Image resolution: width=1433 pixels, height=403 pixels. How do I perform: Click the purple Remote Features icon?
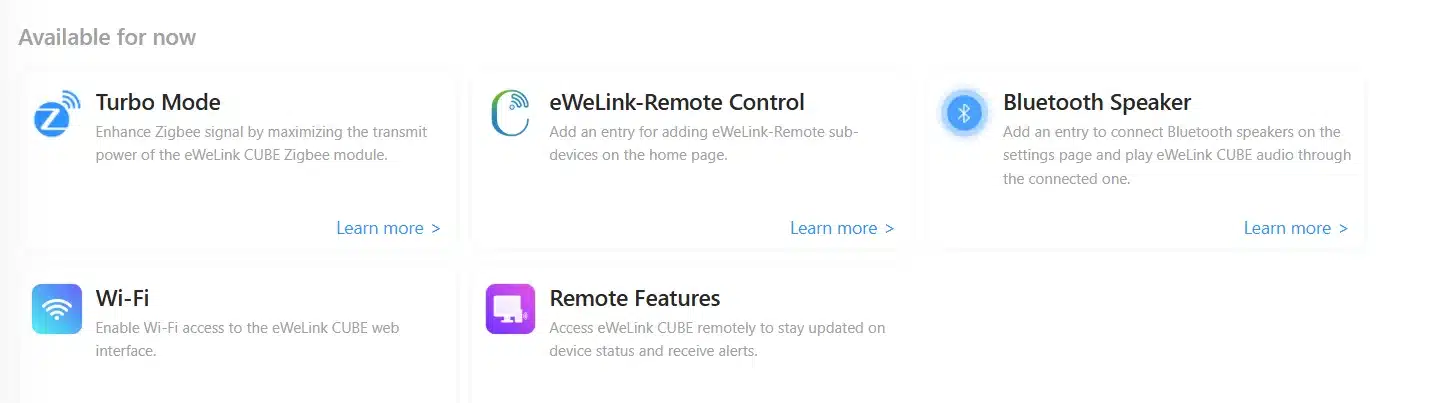pos(510,309)
